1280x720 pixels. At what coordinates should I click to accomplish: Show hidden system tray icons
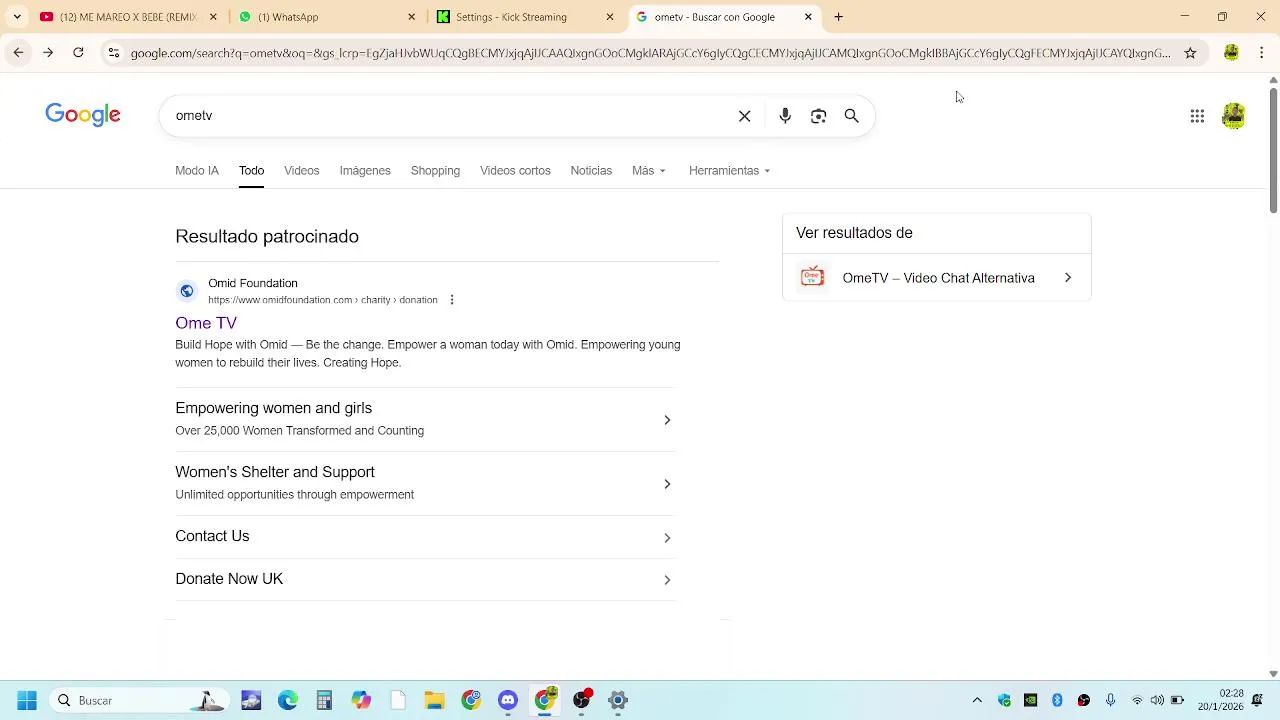click(977, 700)
